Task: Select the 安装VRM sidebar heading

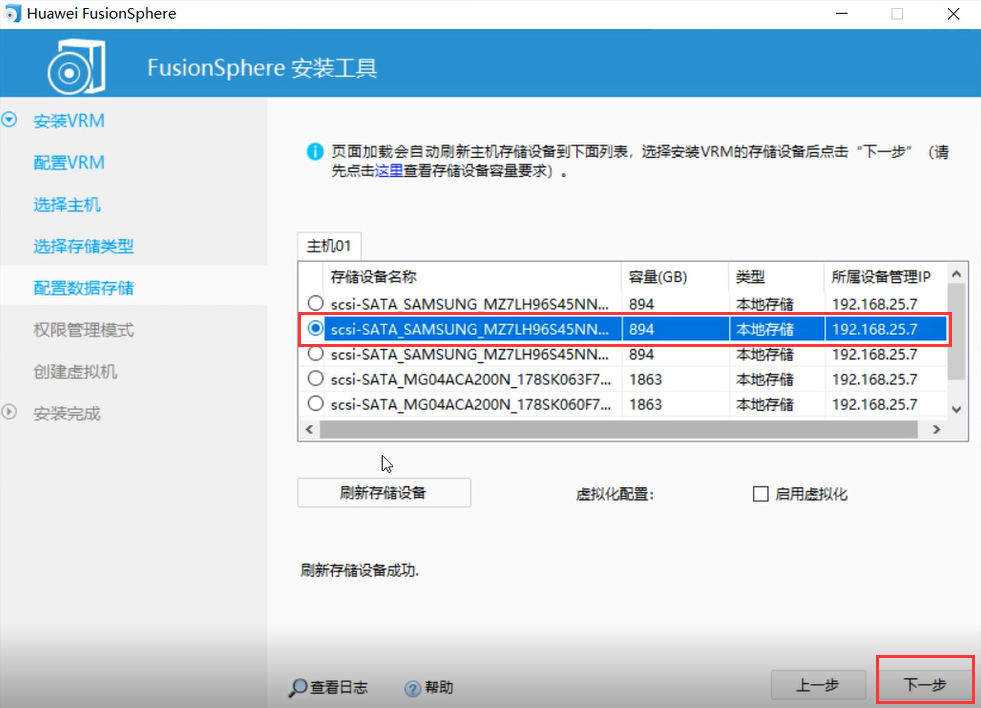Action: coord(69,121)
